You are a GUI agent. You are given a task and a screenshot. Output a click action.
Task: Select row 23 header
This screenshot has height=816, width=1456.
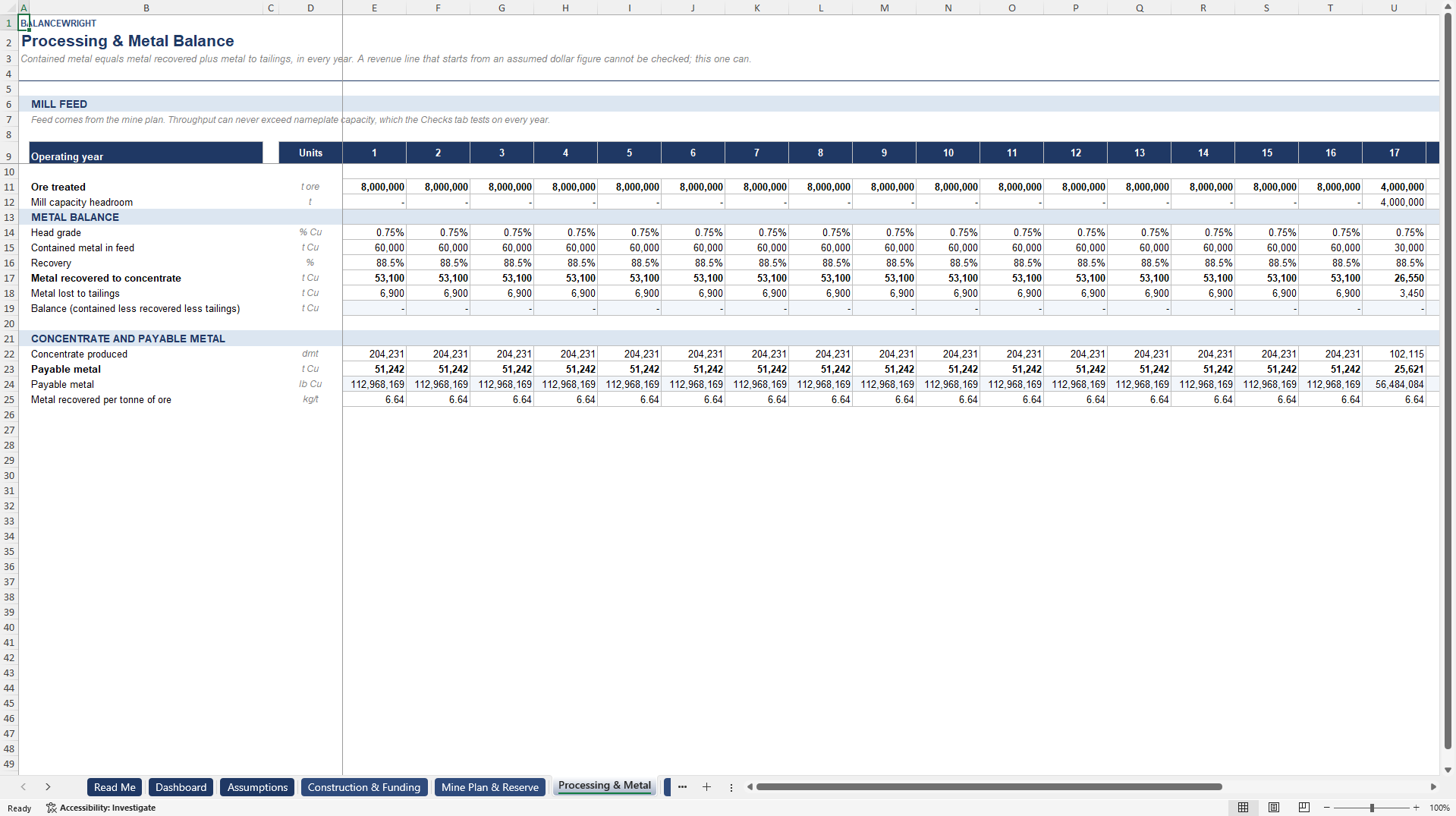pyautogui.click(x=9, y=369)
